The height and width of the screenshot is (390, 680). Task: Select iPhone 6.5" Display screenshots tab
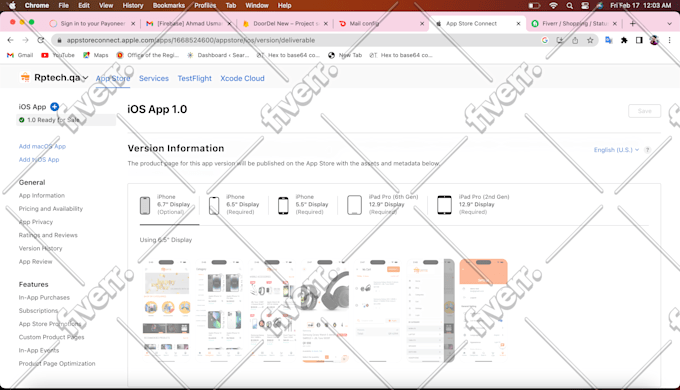tap(234, 204)
